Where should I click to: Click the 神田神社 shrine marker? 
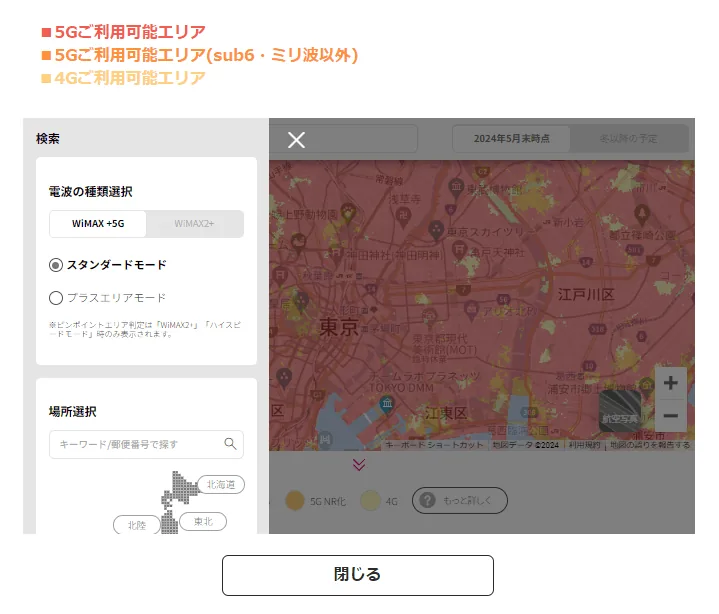[x=336, y=253]
